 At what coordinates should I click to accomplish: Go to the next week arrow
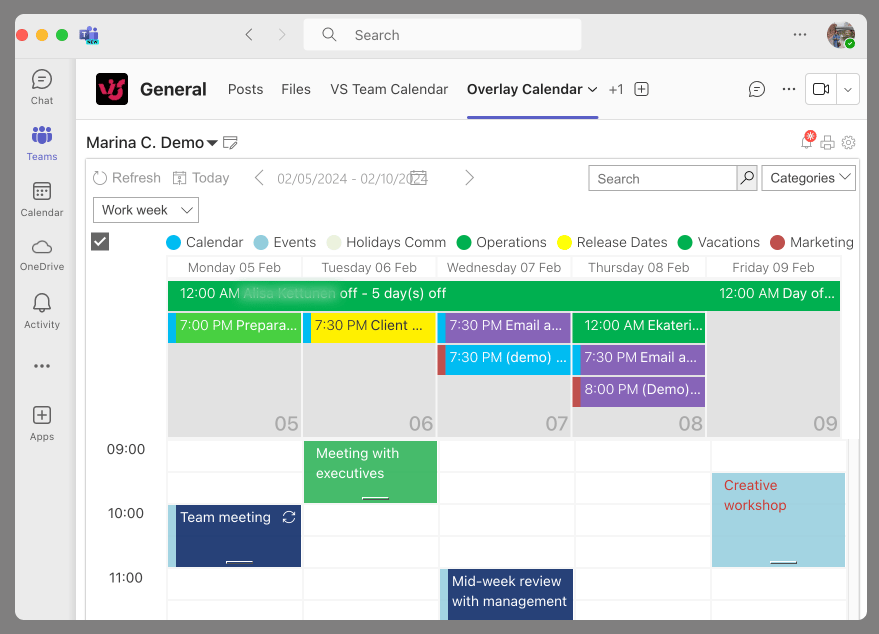pyautogui.click(x=470, y=178)
